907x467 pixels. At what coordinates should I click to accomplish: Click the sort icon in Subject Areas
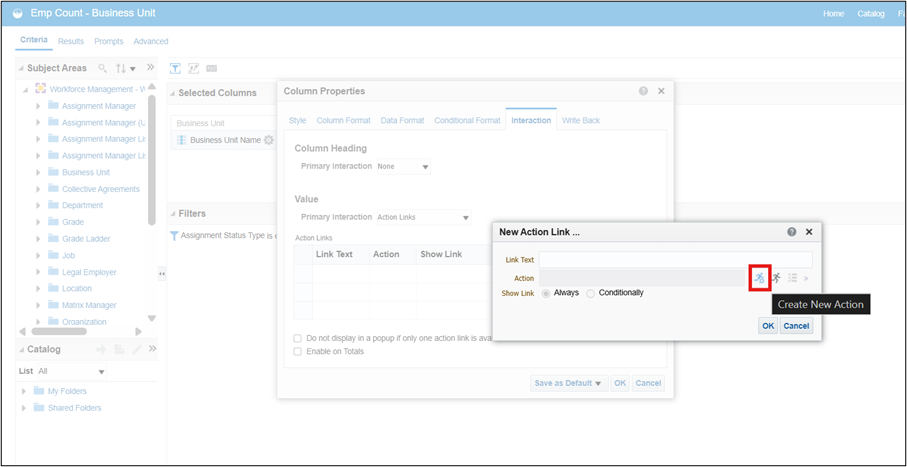click(125, 68)
